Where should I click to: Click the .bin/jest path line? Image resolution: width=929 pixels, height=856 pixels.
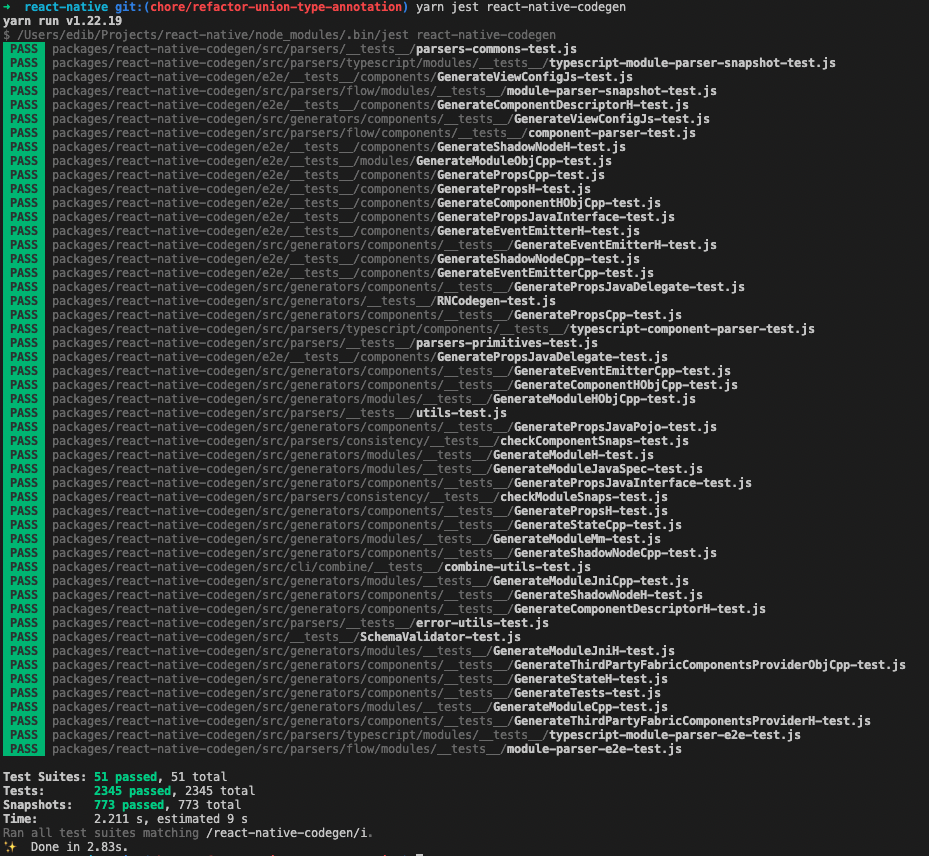click(x=279, y=35)
